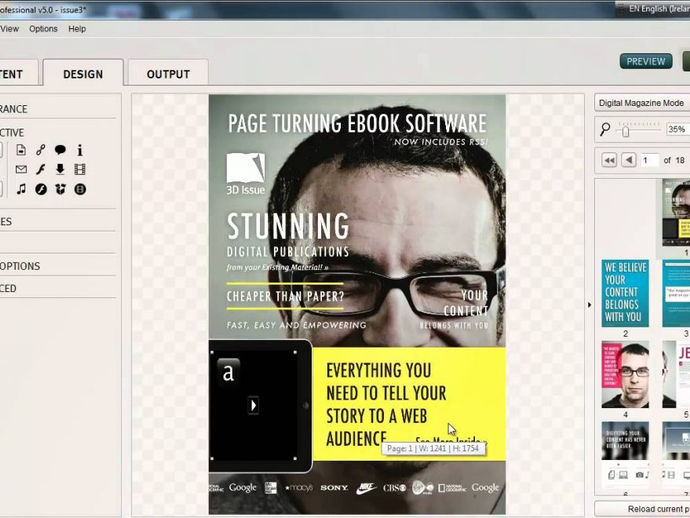Open the View menu
The height and width of the screenshot is (518, 690).
9,29
